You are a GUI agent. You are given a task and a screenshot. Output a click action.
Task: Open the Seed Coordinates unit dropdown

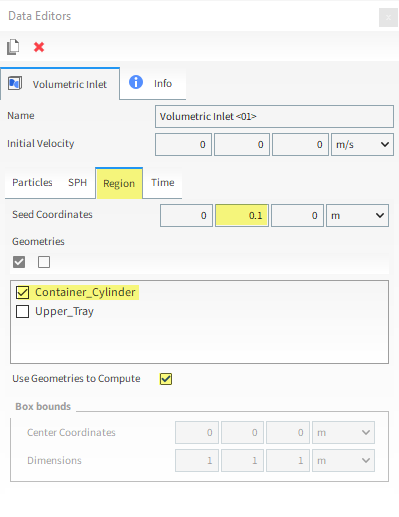point(357,216)
